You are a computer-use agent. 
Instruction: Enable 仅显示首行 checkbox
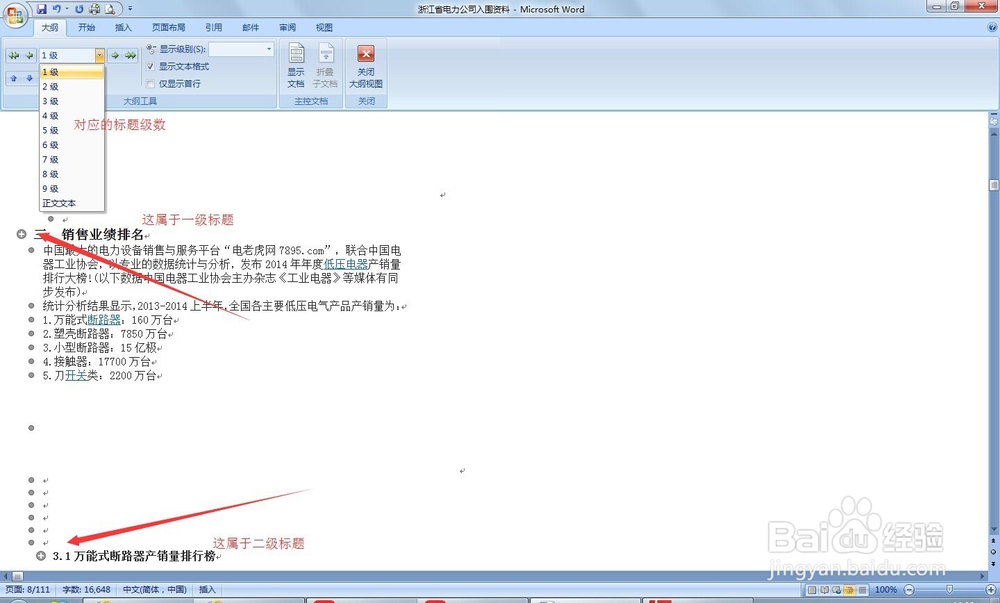point(151,84)
